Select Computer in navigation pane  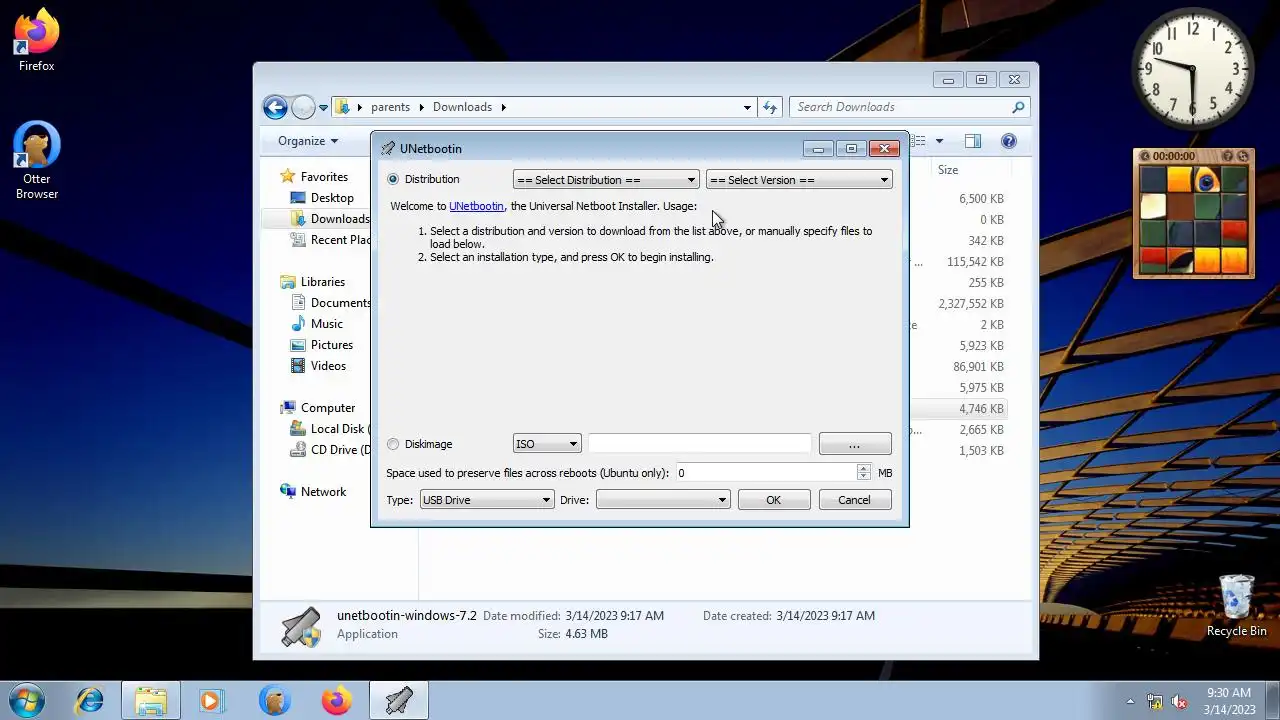(x=327, y=408)
